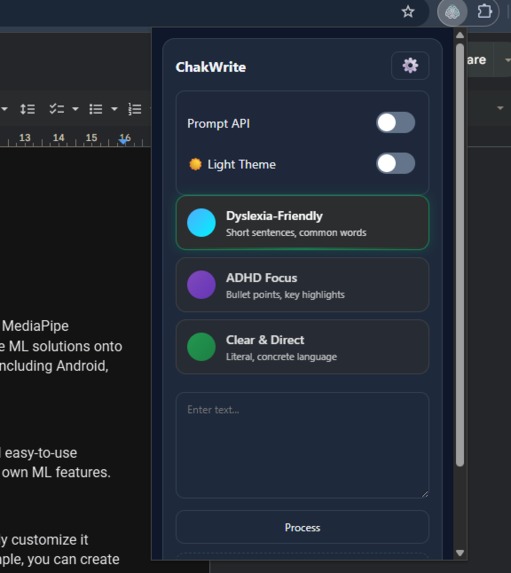Focus the Enter text input area
This screenshot has height=573, width=511.
pyautogui.click(x=302, y=445)
